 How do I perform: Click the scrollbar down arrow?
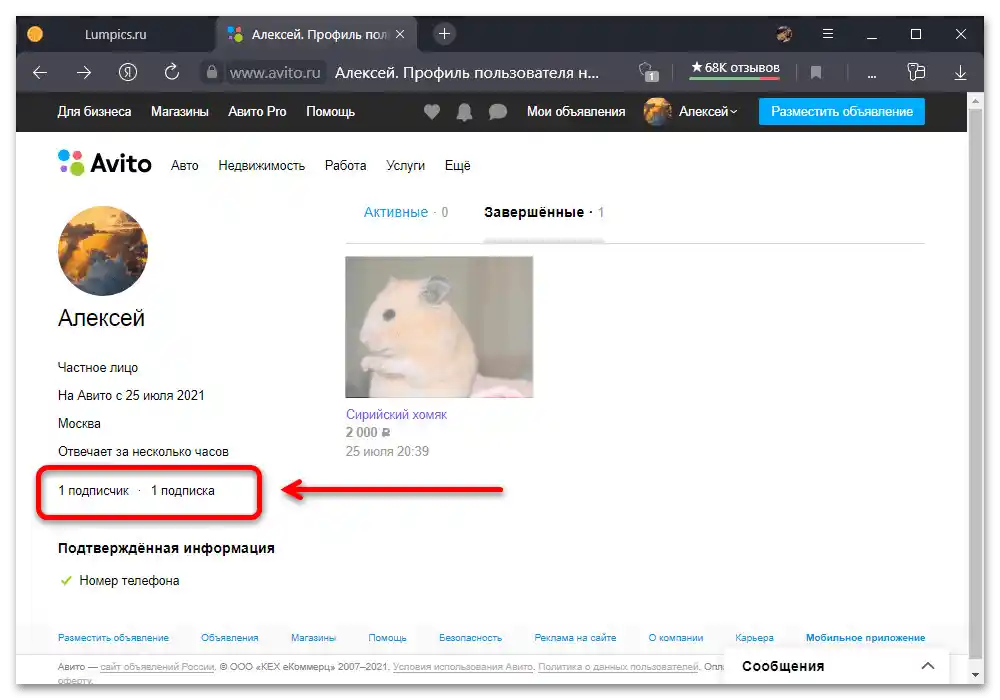(x=975, y=674)
